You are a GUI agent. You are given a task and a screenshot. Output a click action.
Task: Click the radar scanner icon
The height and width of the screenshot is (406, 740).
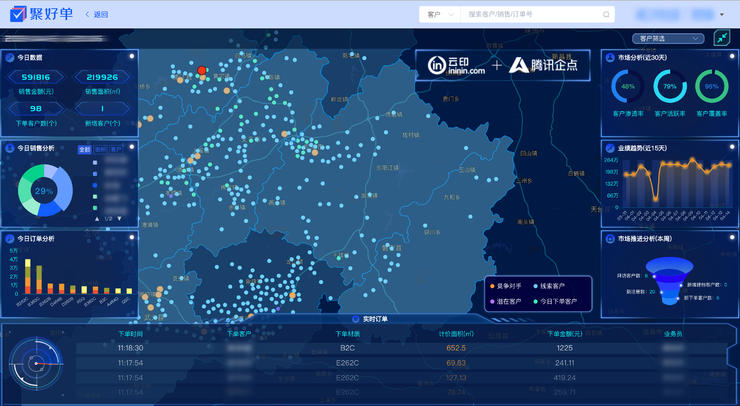click(x=36, y=364)
